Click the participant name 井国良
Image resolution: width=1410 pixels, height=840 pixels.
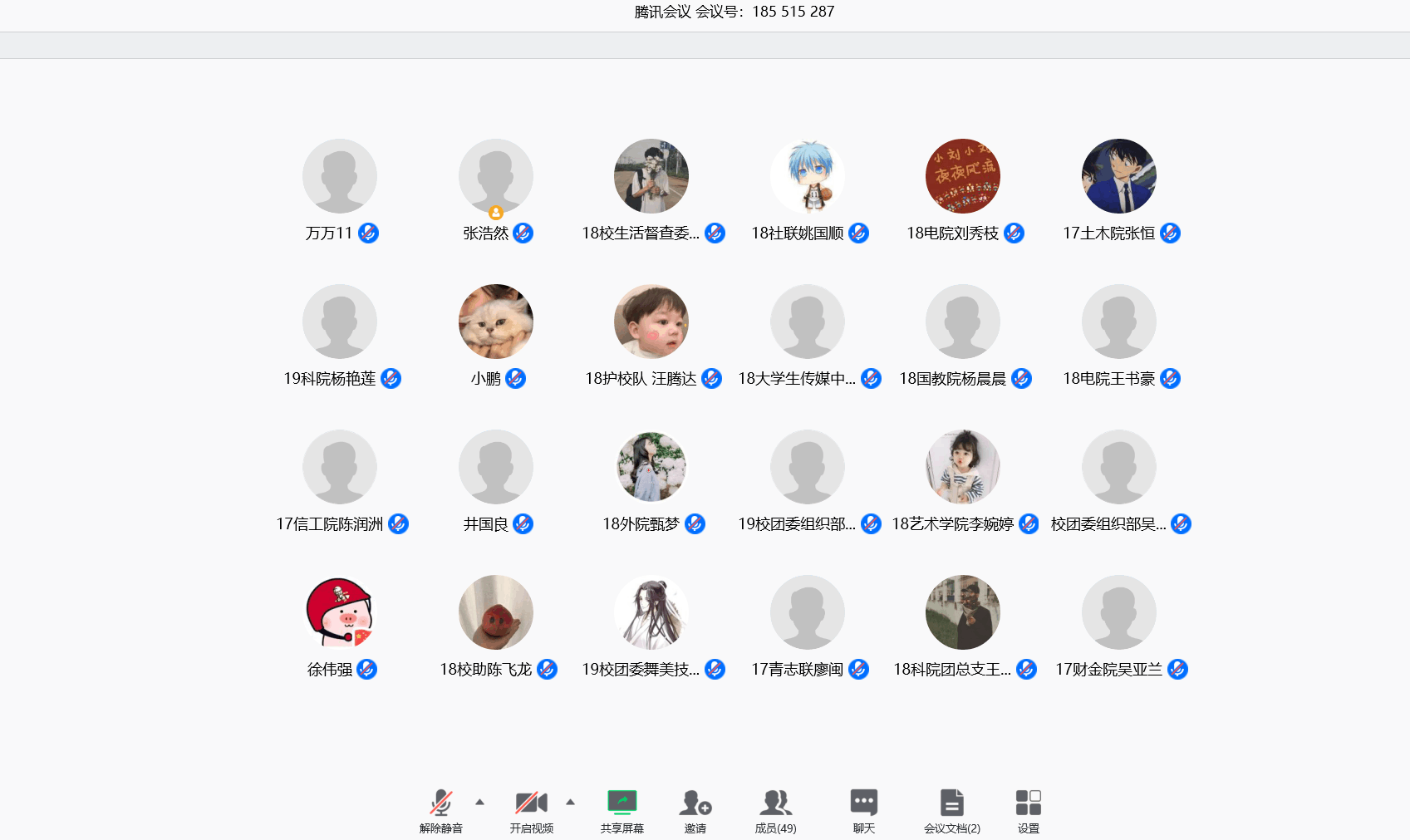[x=485, y=524]
